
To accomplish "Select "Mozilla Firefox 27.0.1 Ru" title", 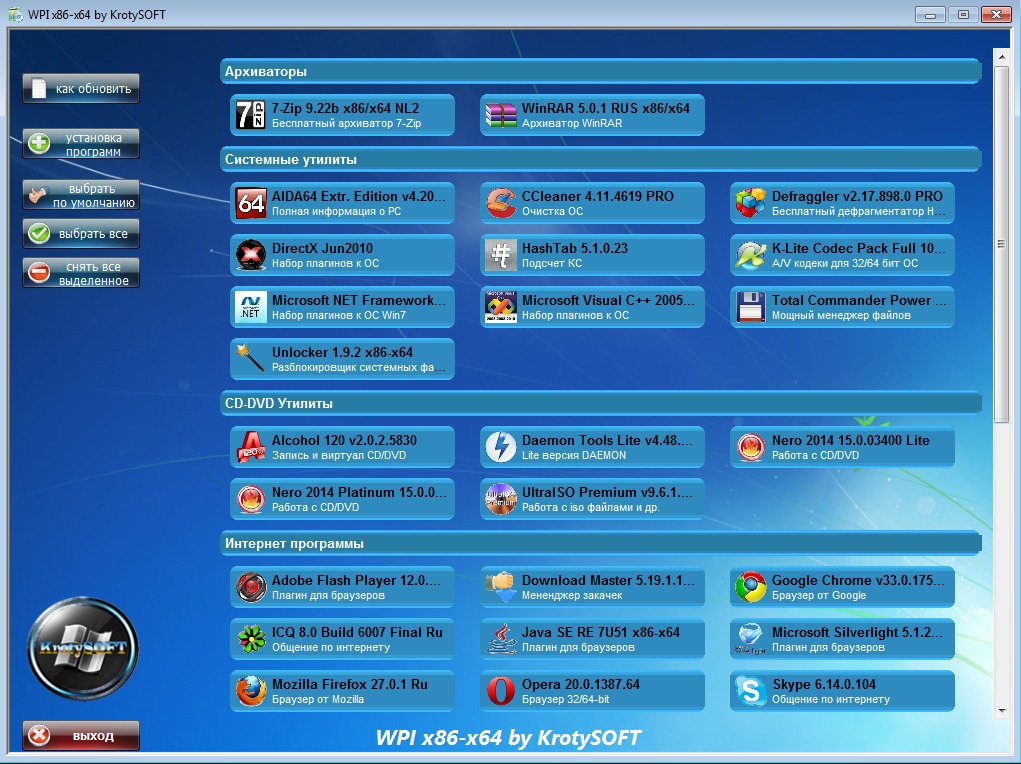I will tap(350, 685).
